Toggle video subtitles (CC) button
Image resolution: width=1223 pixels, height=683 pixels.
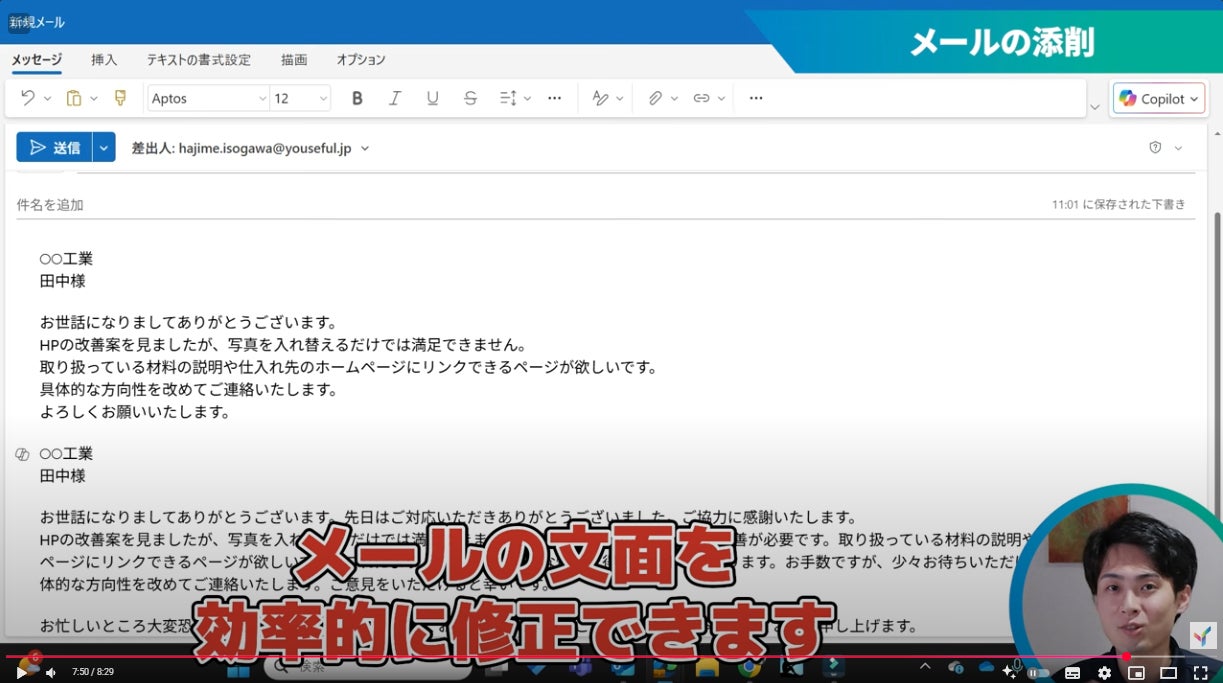tap(1072, 673)
